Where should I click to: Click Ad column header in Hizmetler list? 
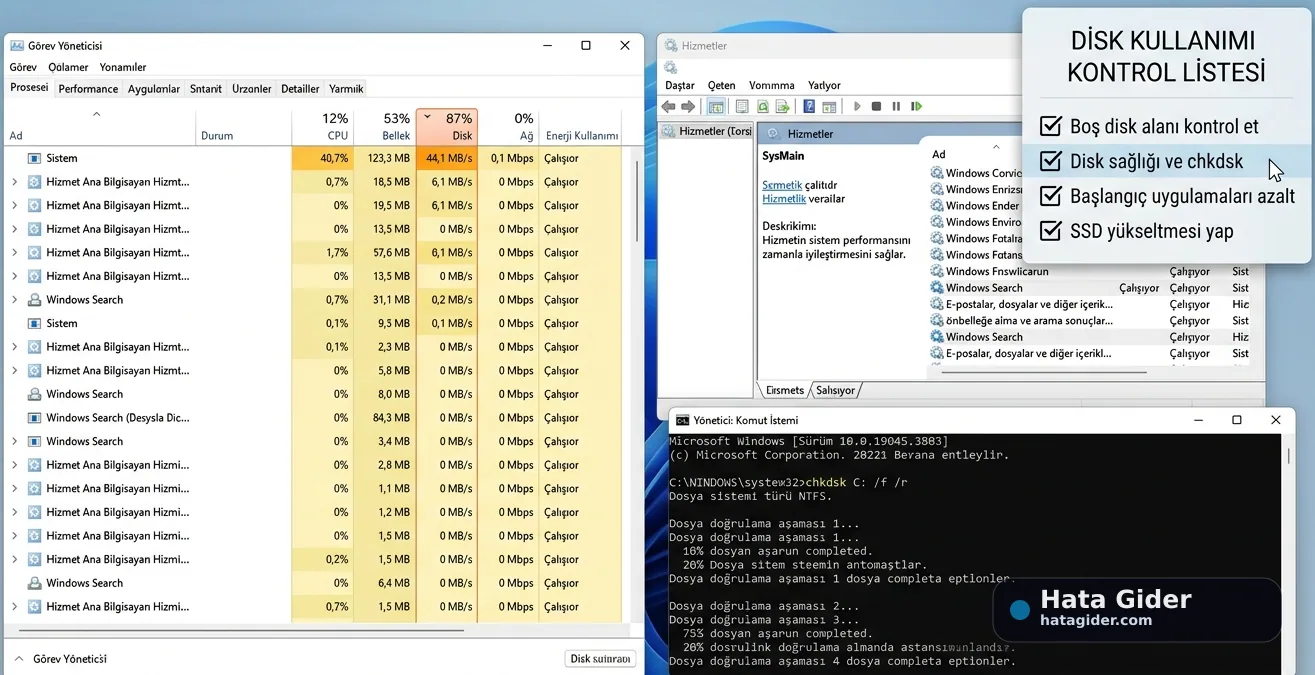[x=938, y=154]
